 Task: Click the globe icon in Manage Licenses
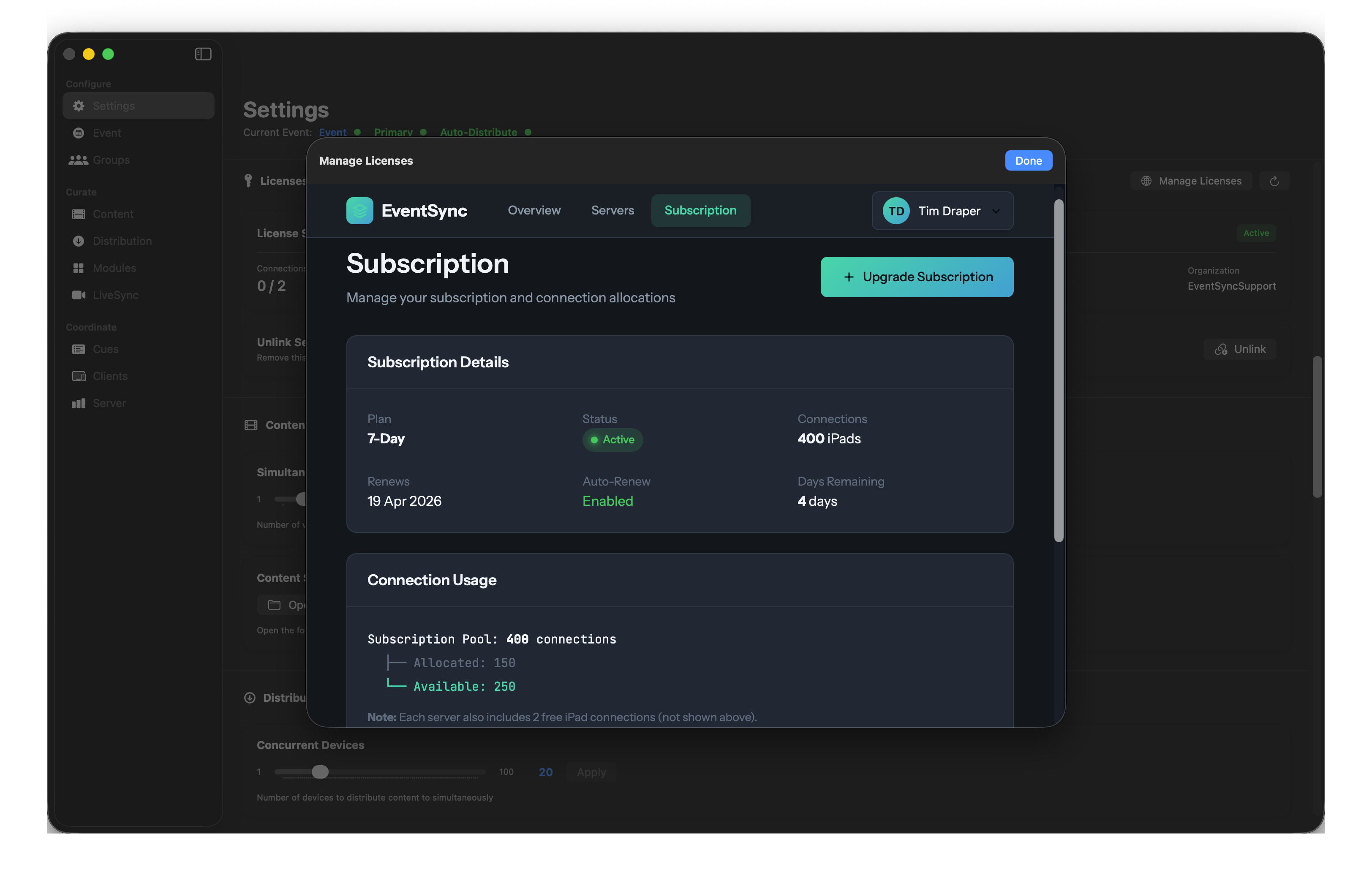click(x=1146, y=181)
